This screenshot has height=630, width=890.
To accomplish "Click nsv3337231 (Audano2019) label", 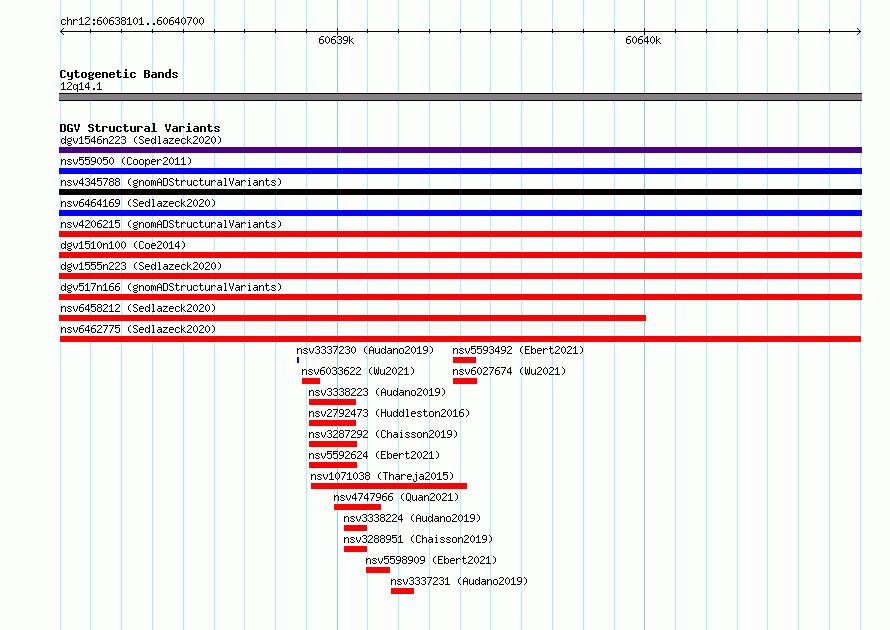I will (x=459, y=581).
